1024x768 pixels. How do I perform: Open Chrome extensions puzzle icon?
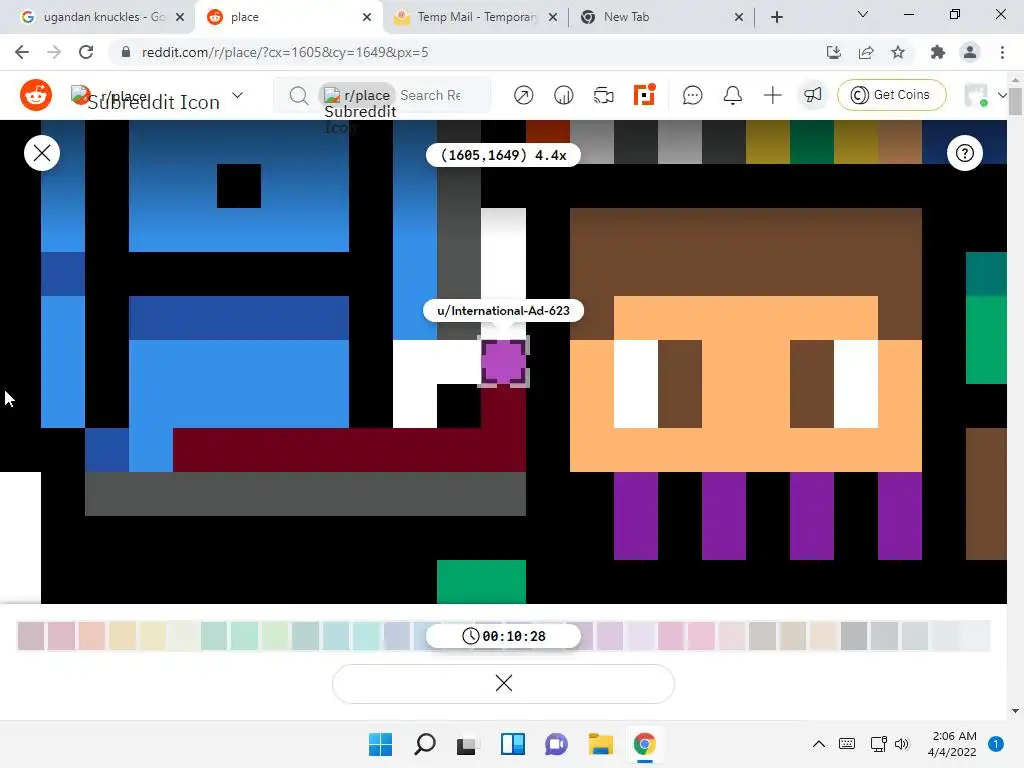pos(938,52)
